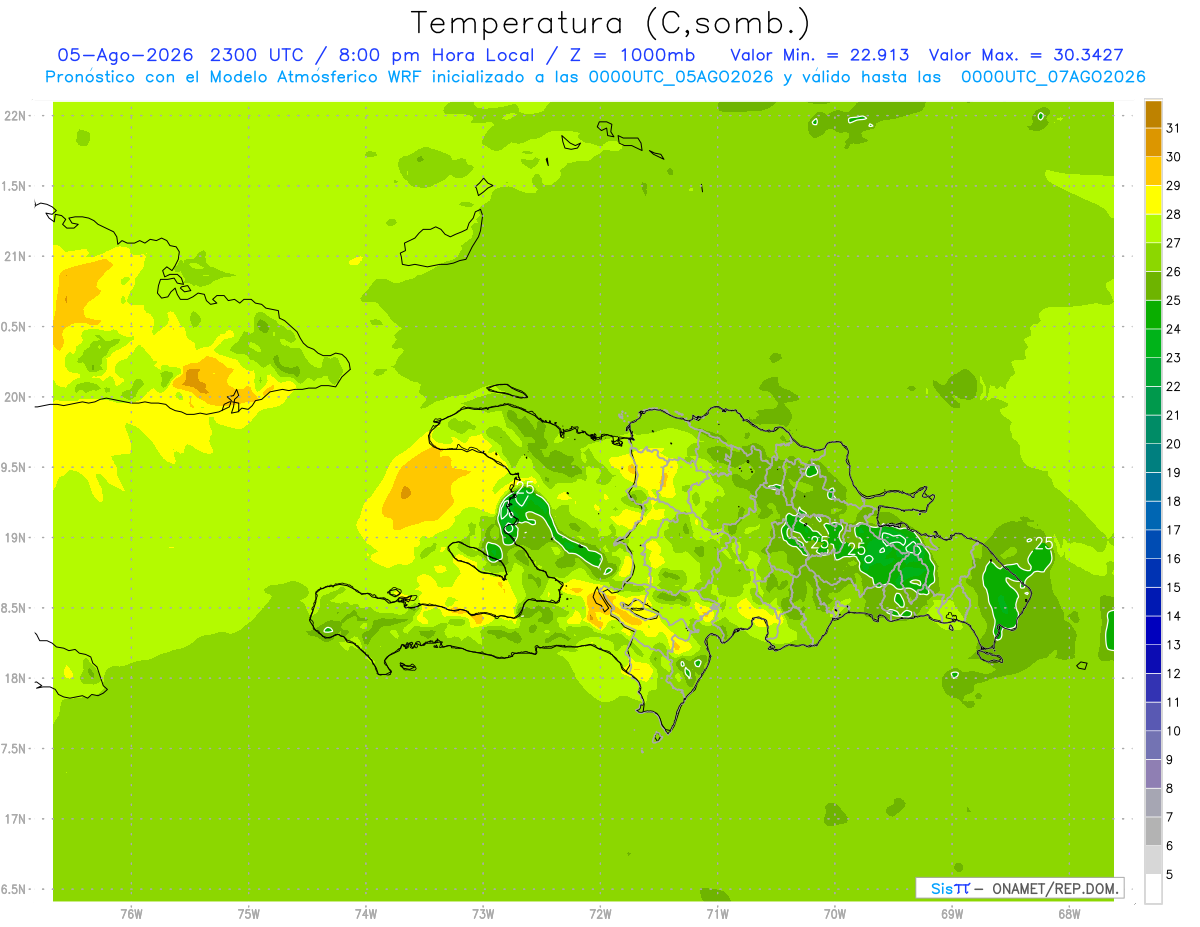Click the legend swatch between 26 and 27
This screenshot has height=927, width=1200.
point(1153,257)
